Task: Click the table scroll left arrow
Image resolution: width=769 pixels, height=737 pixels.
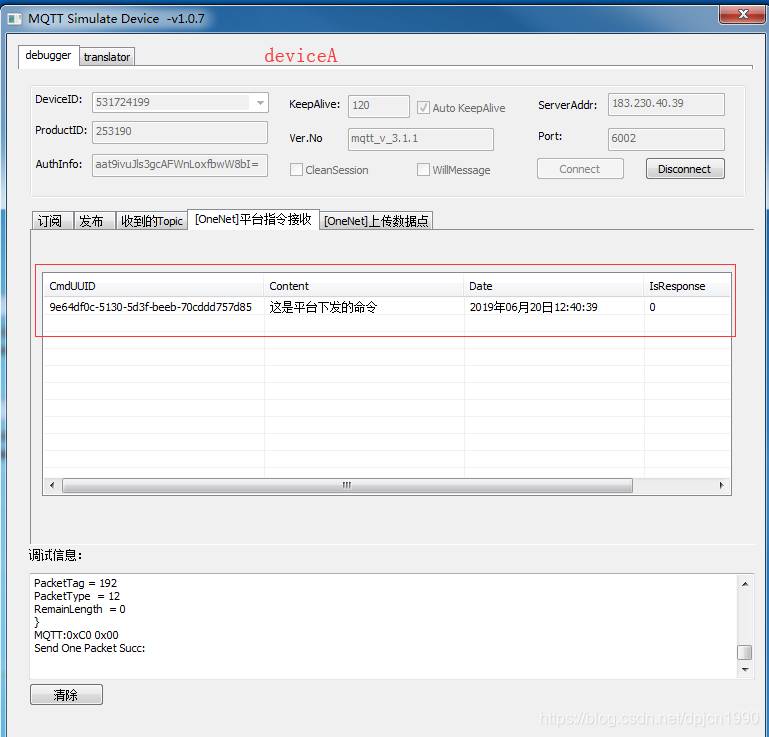Action: [52, 485]
